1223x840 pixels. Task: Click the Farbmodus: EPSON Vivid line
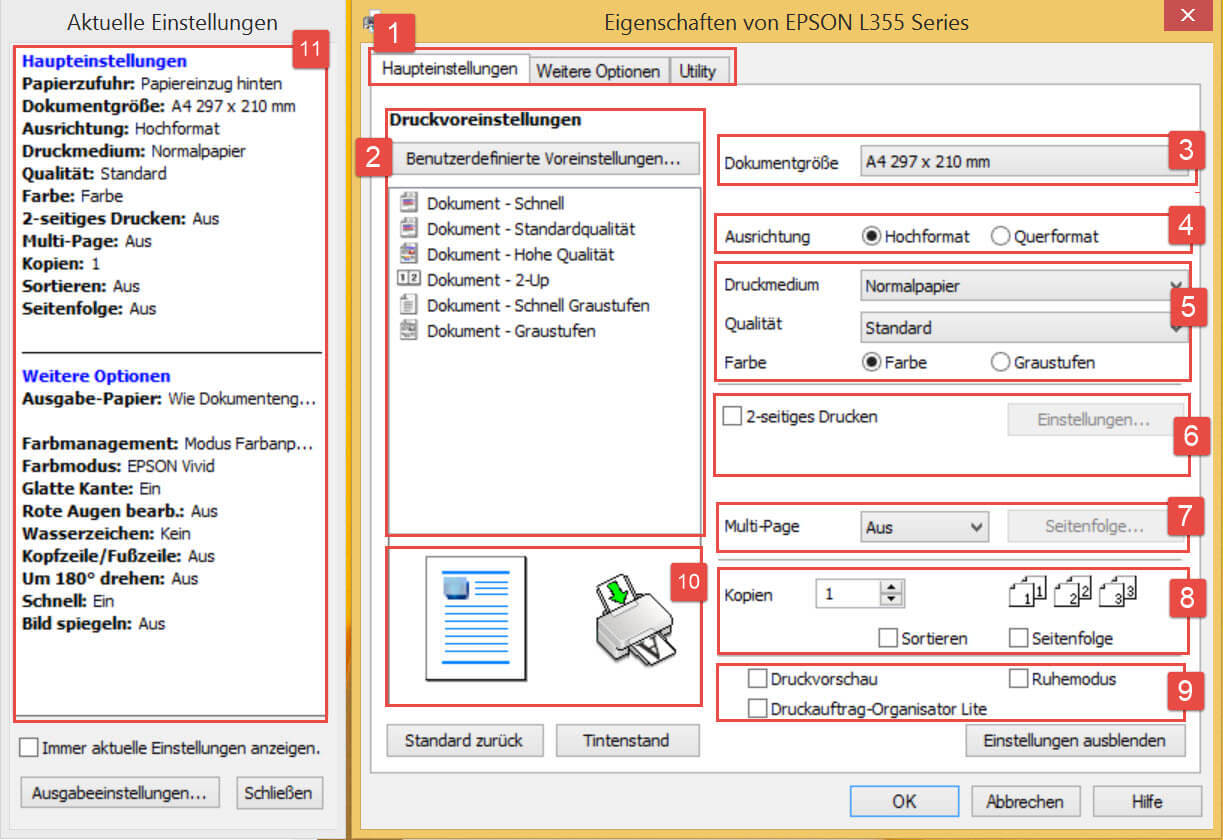[x=118, y=466]
